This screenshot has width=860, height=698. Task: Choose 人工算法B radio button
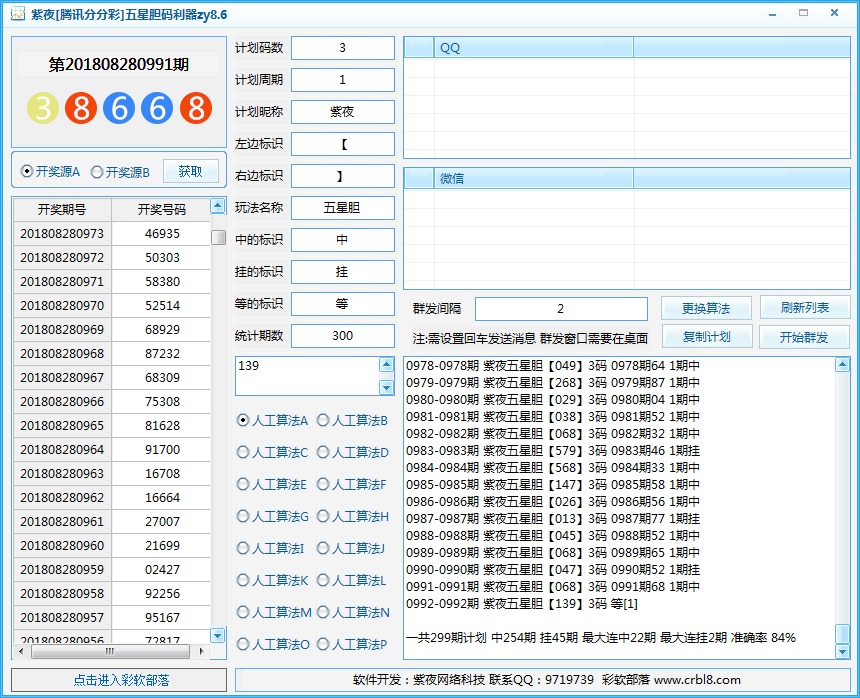click(x=323, y=421)
